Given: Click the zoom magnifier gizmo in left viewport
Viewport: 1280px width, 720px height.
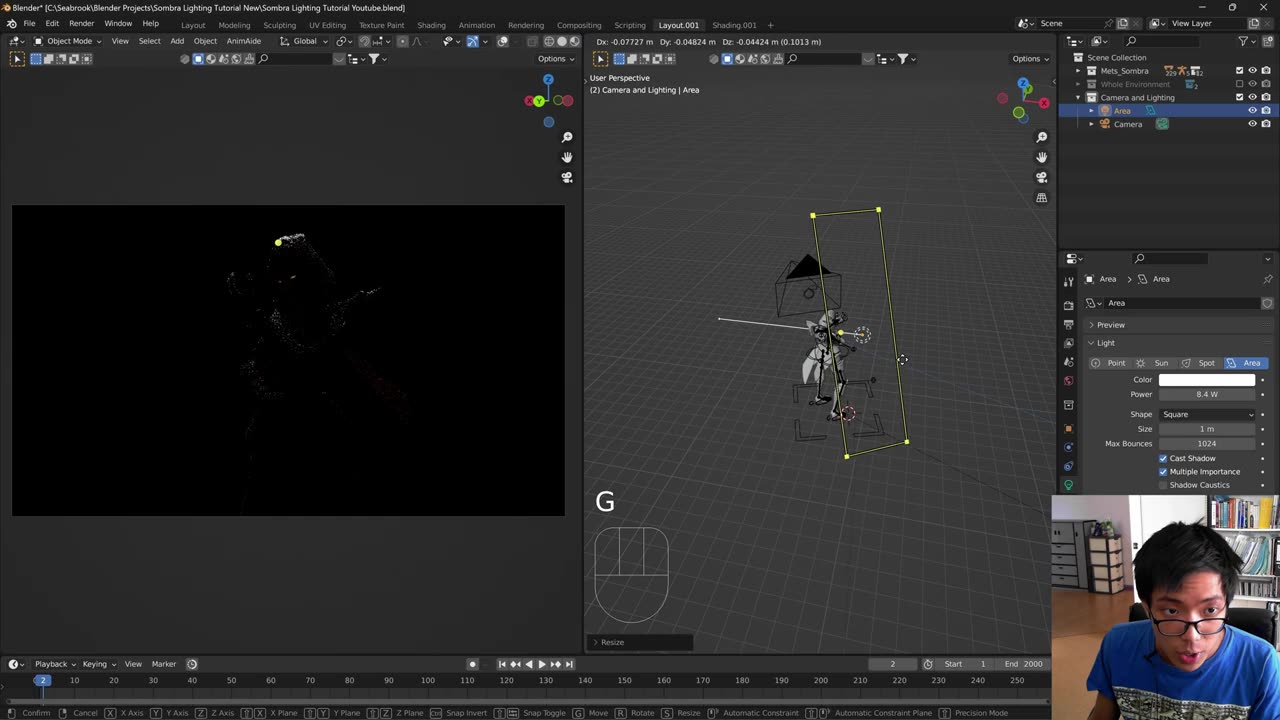Looking at the screenshot, I should [x=567, y=137].
